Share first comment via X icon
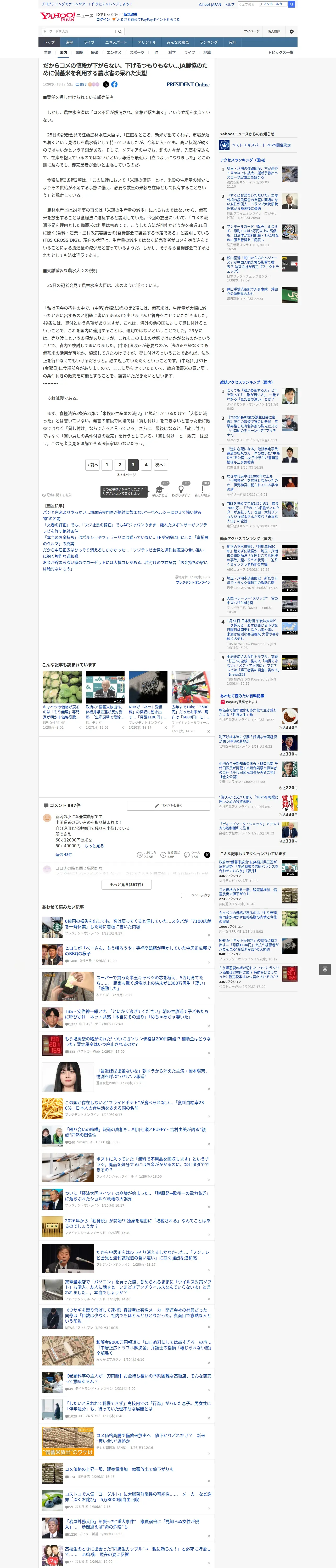Image resolution: width=336 pixels, height=1568 pixels. [207, 855]
